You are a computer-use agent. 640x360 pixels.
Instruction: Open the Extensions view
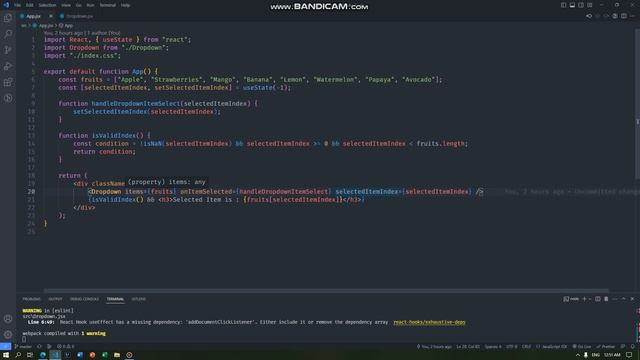coord(8,82)
